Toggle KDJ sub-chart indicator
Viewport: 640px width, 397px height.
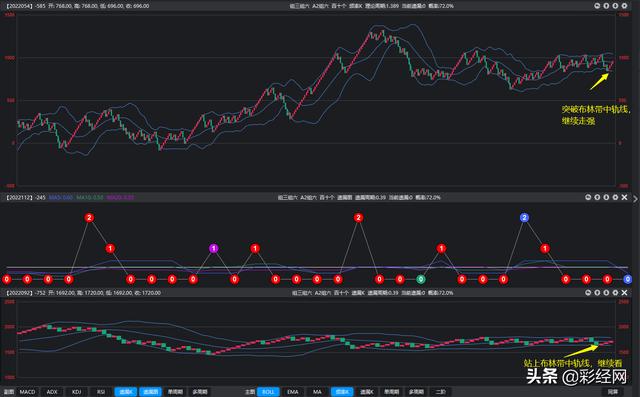point(76,392)
